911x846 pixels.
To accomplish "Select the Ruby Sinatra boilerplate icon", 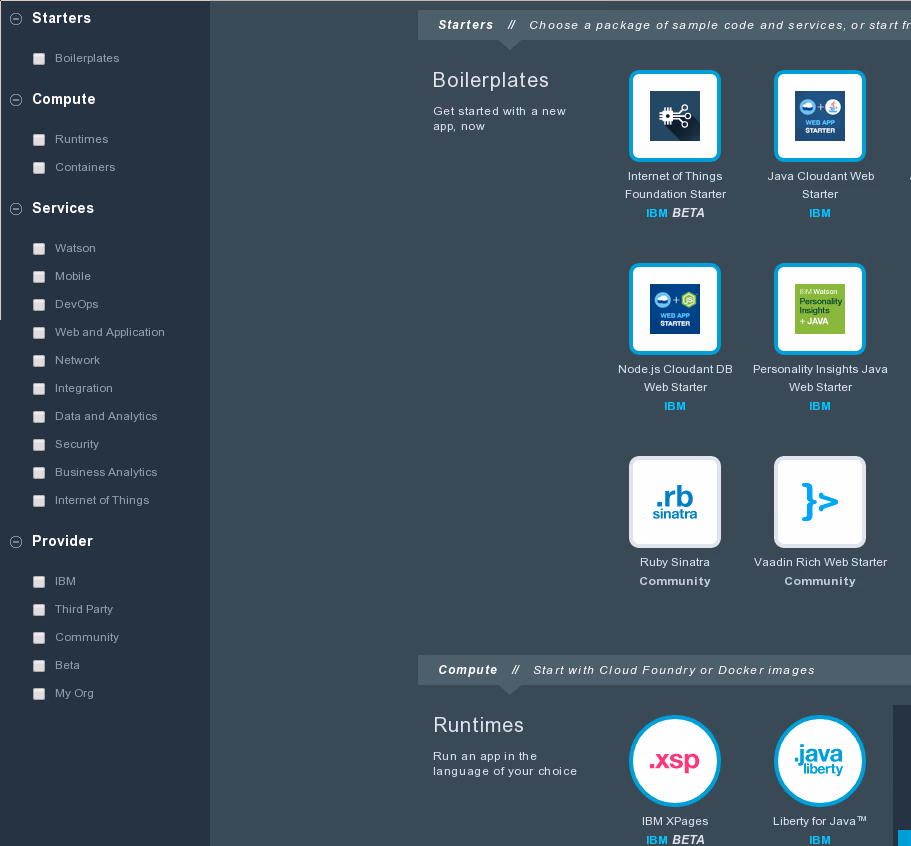I will [675, 502].
